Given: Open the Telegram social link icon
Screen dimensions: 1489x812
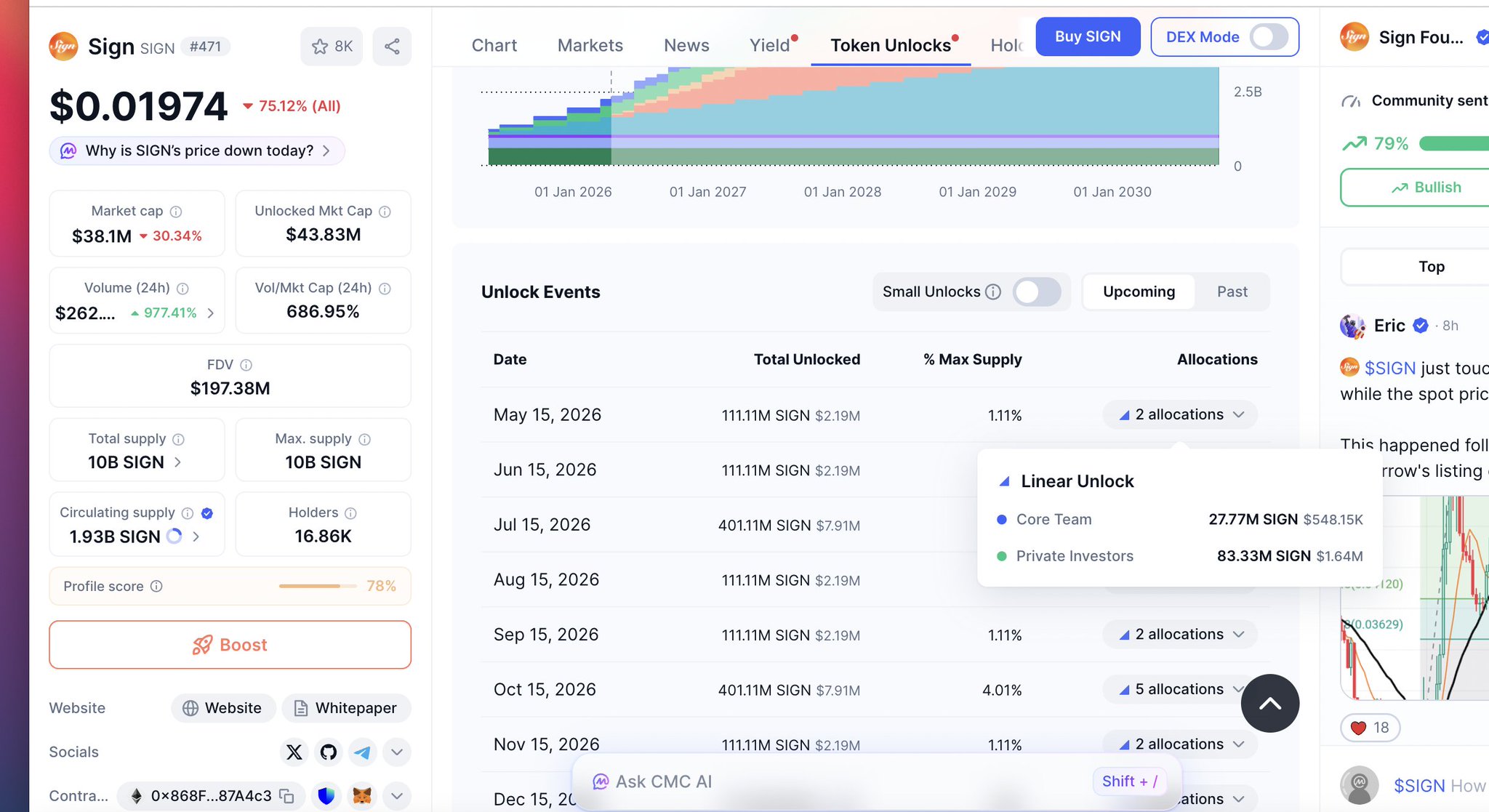Looking at the screenshot, I should [363, 752].
